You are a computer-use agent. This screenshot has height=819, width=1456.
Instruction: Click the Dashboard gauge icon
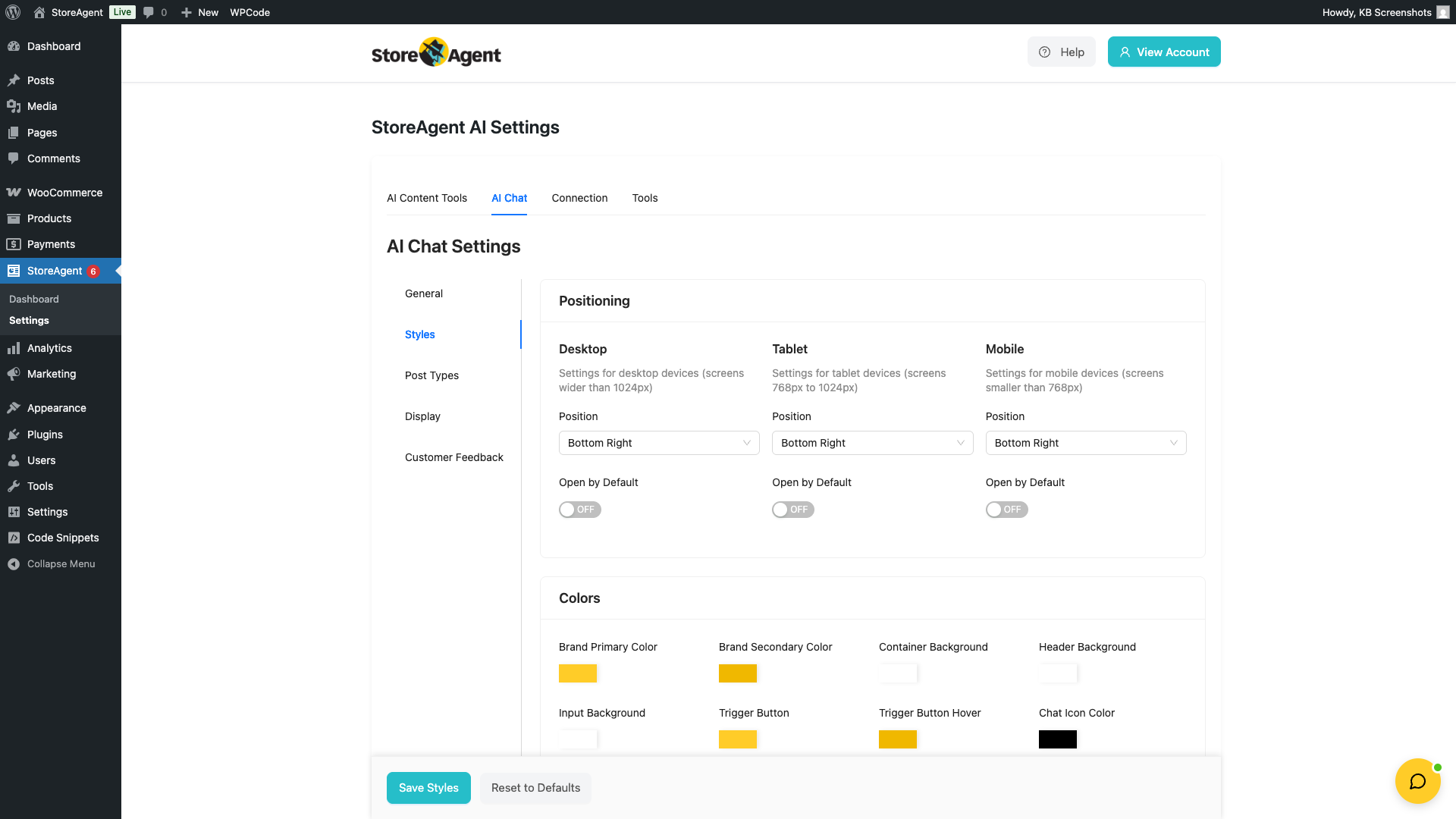(14, 46)
